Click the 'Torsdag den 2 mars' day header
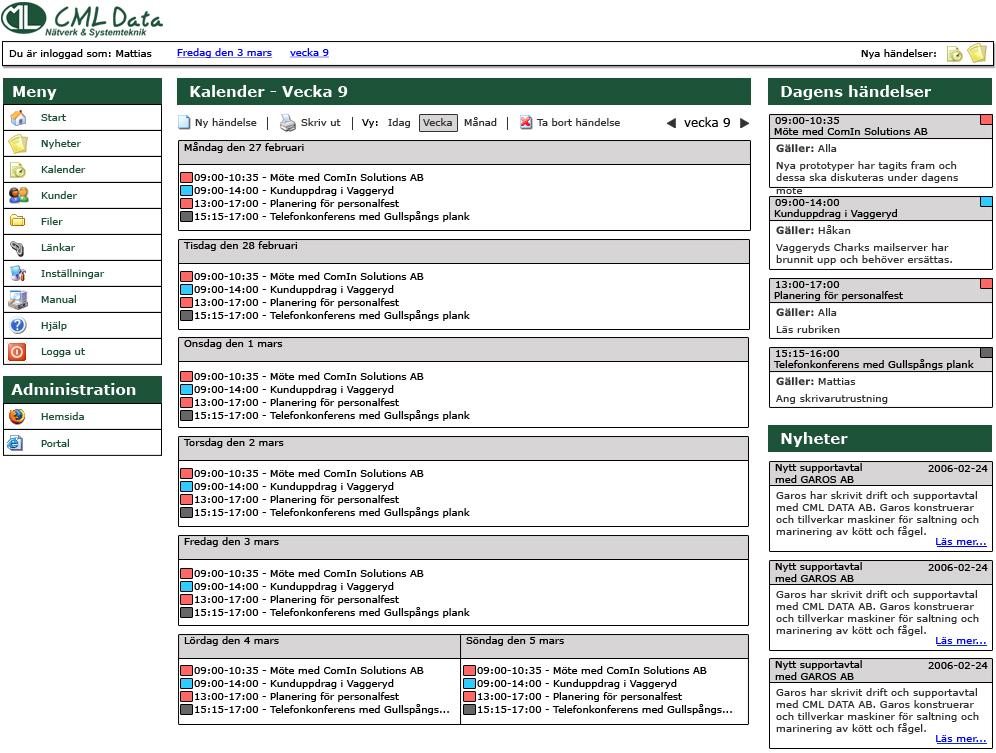Screen dimensions: 996x753 (x=464, y=448)
